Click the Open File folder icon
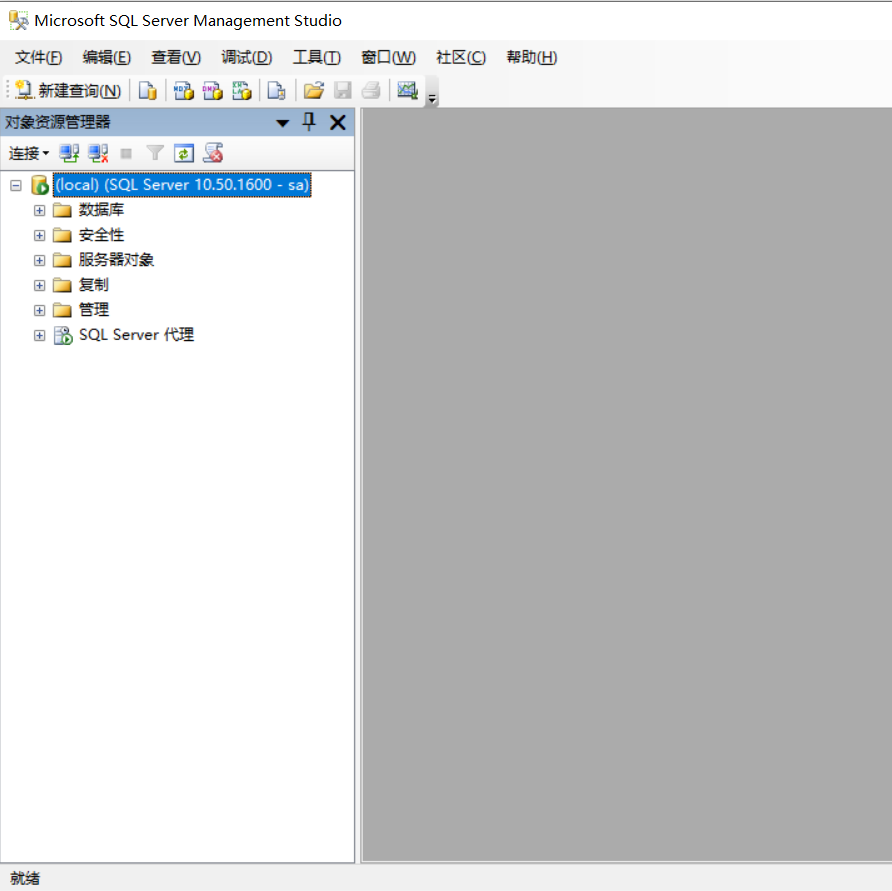 pyautogui.click(x=313, y=90)
